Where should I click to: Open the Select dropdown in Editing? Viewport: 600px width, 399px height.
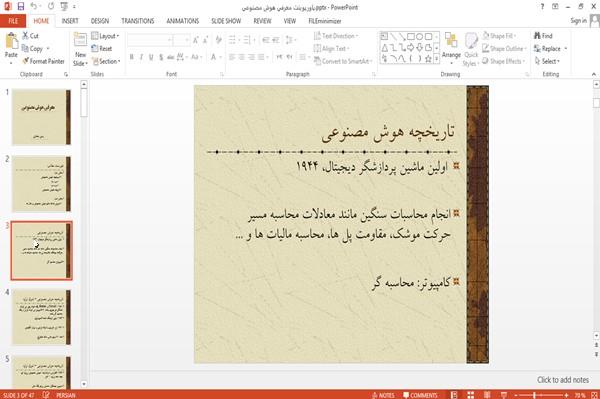coord(547,61)
